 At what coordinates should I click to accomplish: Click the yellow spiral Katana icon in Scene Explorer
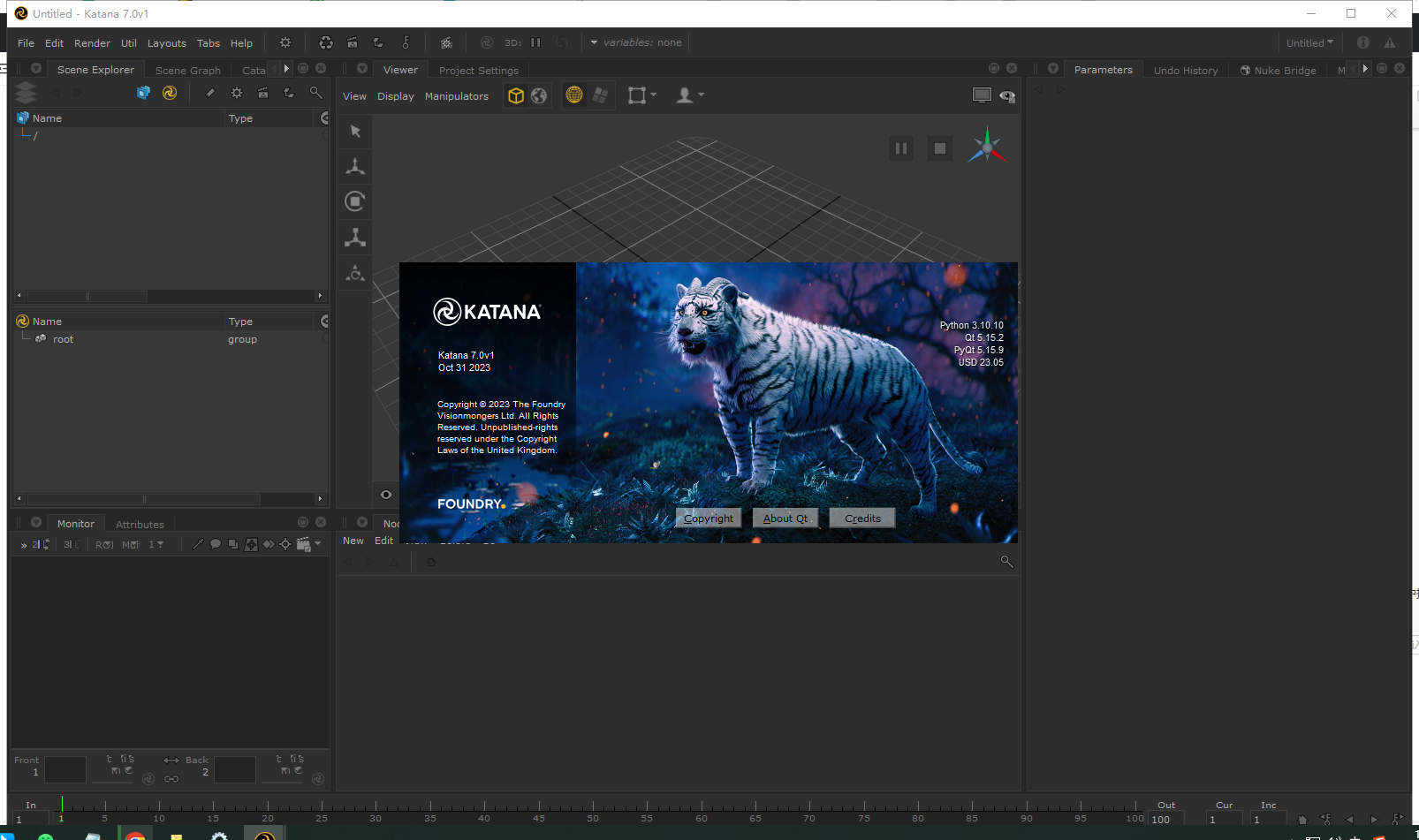pyautogui.click(x=170, y=93)
